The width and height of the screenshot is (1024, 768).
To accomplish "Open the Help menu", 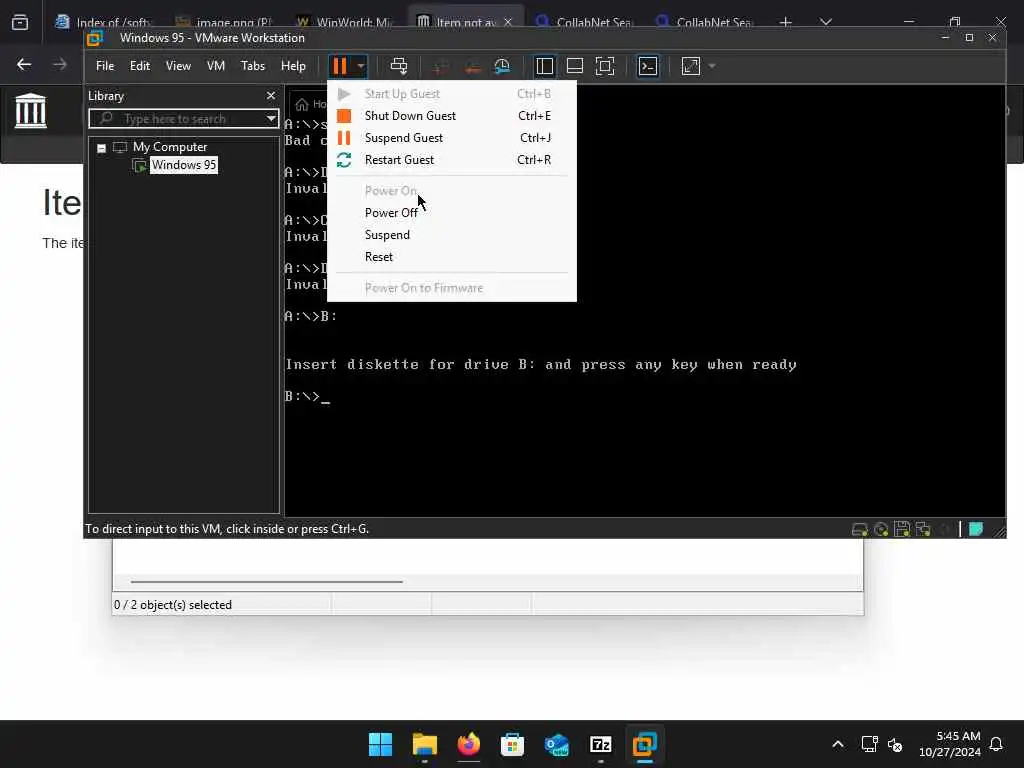I will click(x=293, y=66).
